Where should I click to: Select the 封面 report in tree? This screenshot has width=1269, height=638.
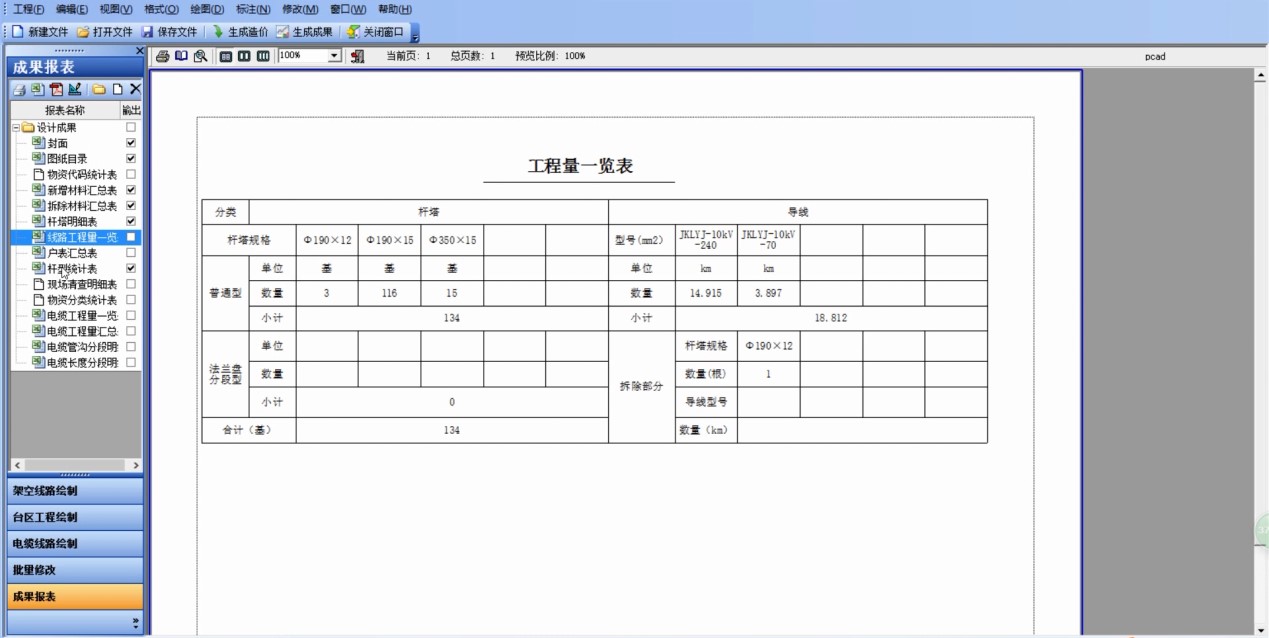57,143
